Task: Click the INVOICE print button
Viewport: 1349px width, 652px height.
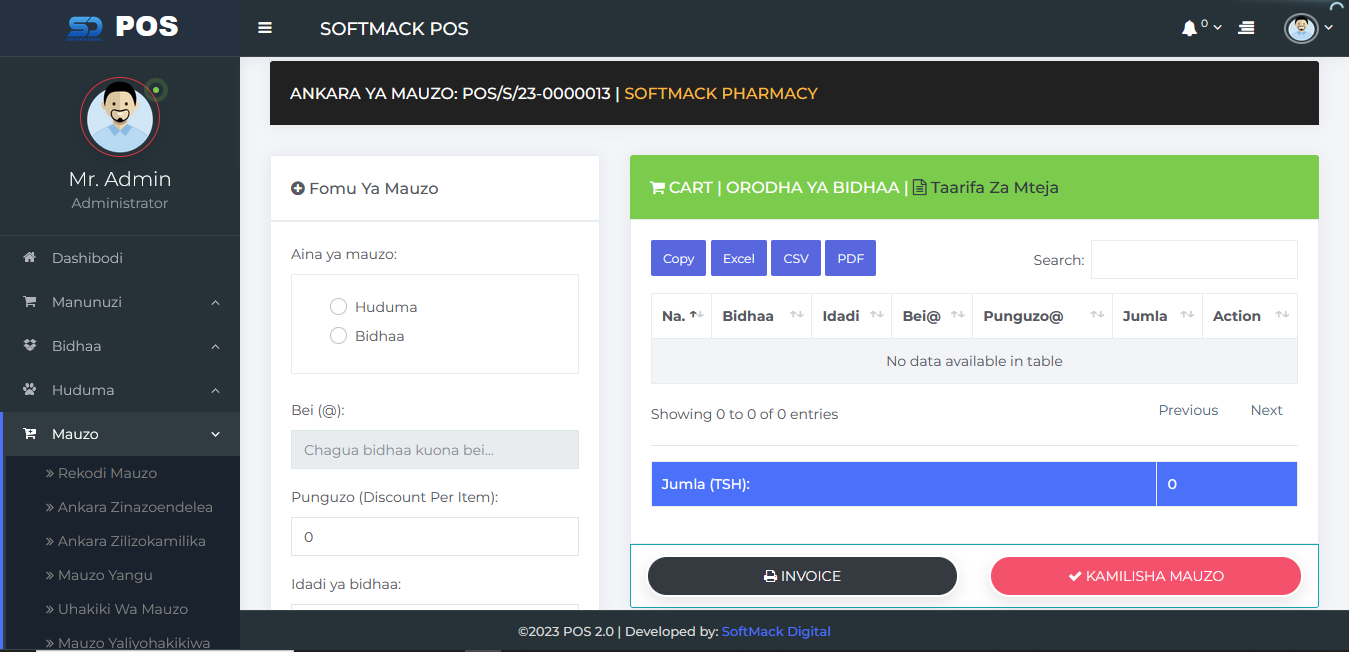Action: tap(802, 576)
